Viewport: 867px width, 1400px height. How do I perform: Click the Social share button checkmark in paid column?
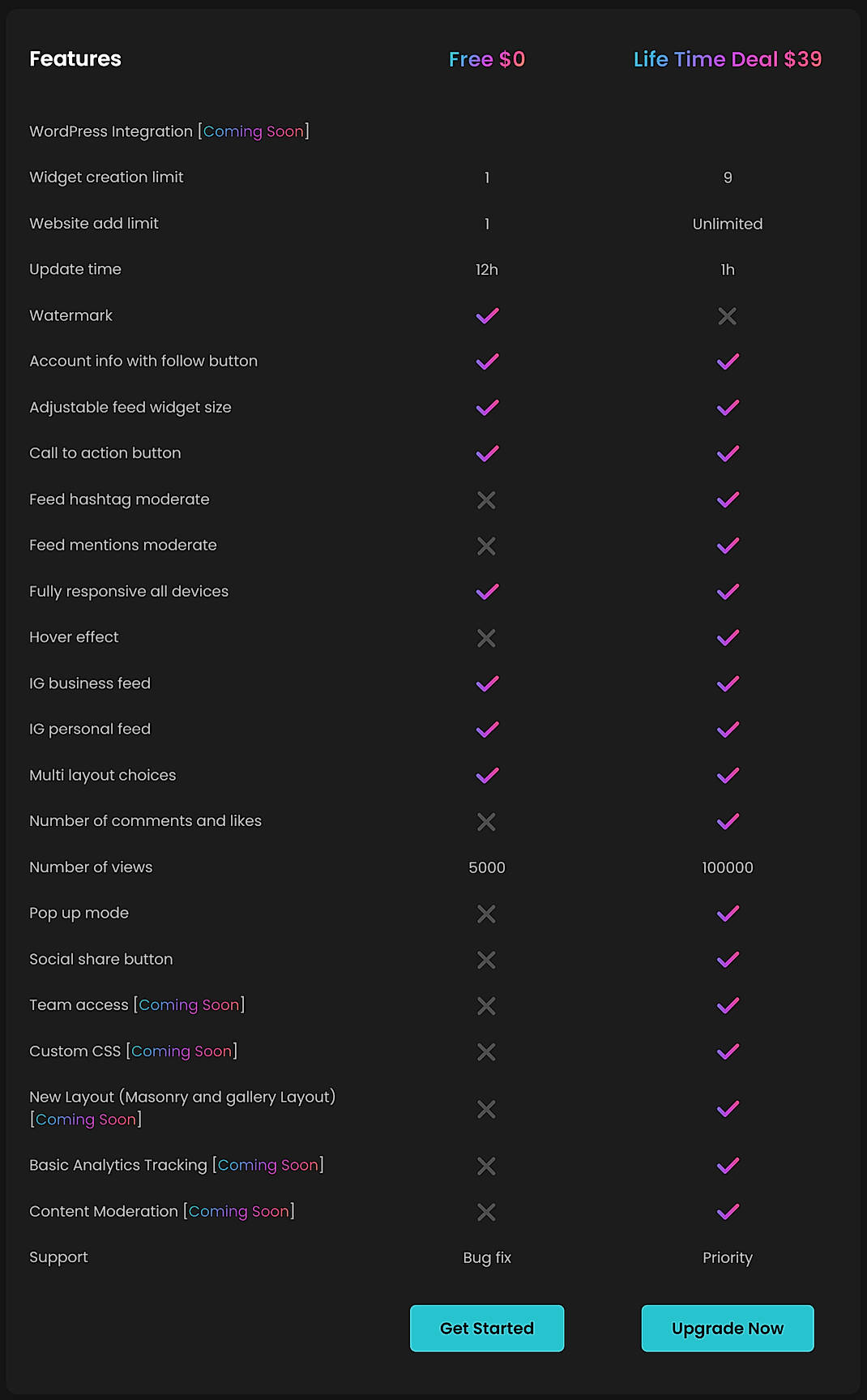pos(727,960)
